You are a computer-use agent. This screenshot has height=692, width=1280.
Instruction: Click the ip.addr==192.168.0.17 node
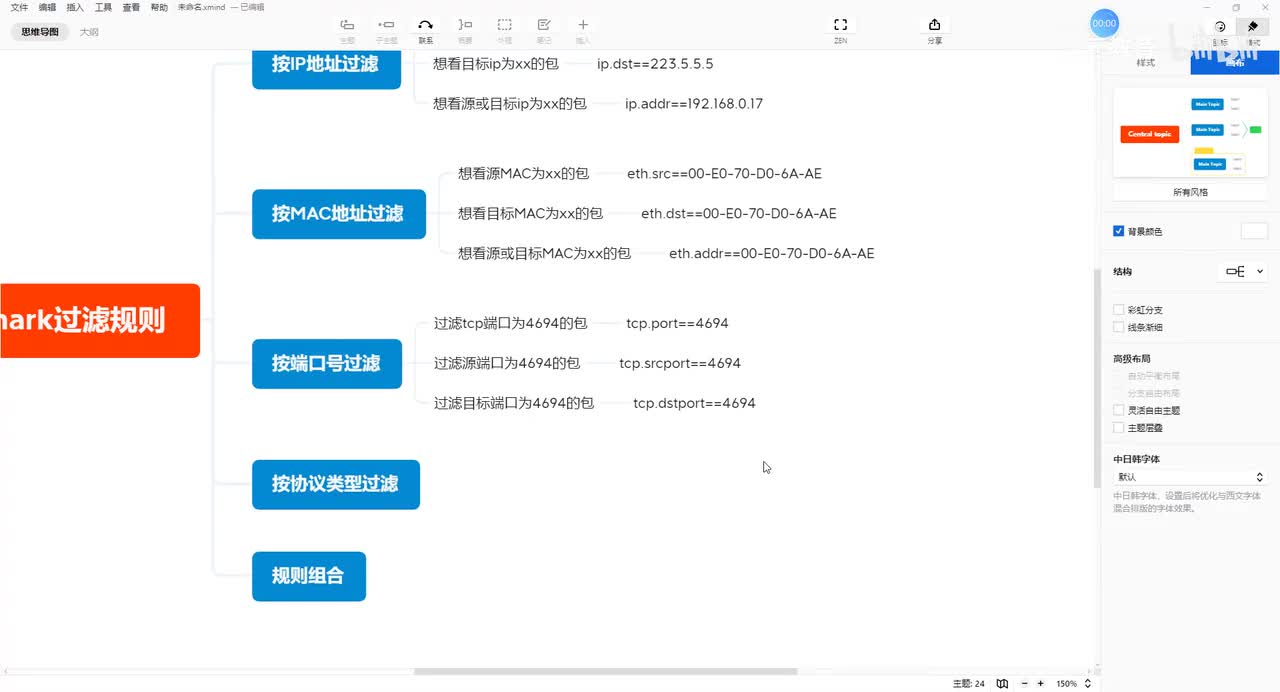pyautogui.click(x=694, y=104)
